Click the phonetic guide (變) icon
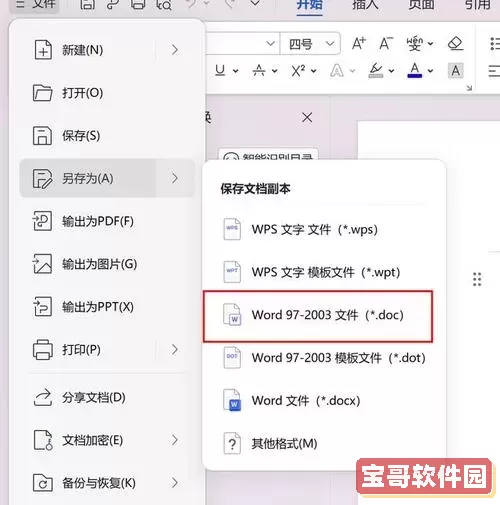 coord(414,44)
